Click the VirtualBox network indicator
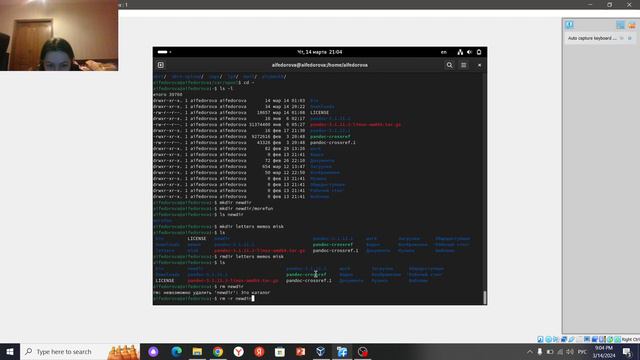 click(x=564, y=339)
